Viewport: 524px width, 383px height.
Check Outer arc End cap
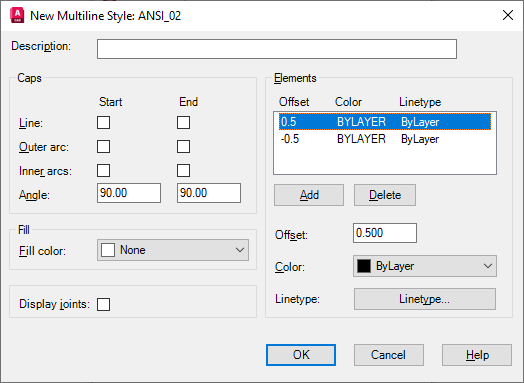point(183,146)
